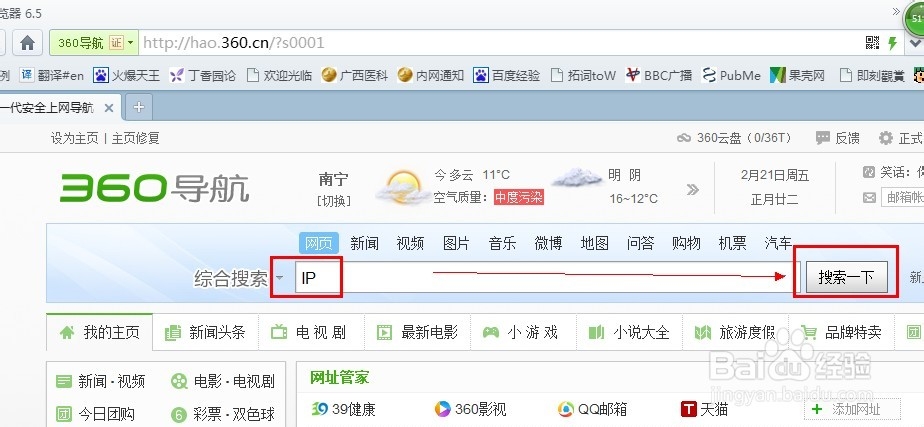Focus the address bar URL
The width and height of the screenshot is (924, 427).
[x=501, y=43]
